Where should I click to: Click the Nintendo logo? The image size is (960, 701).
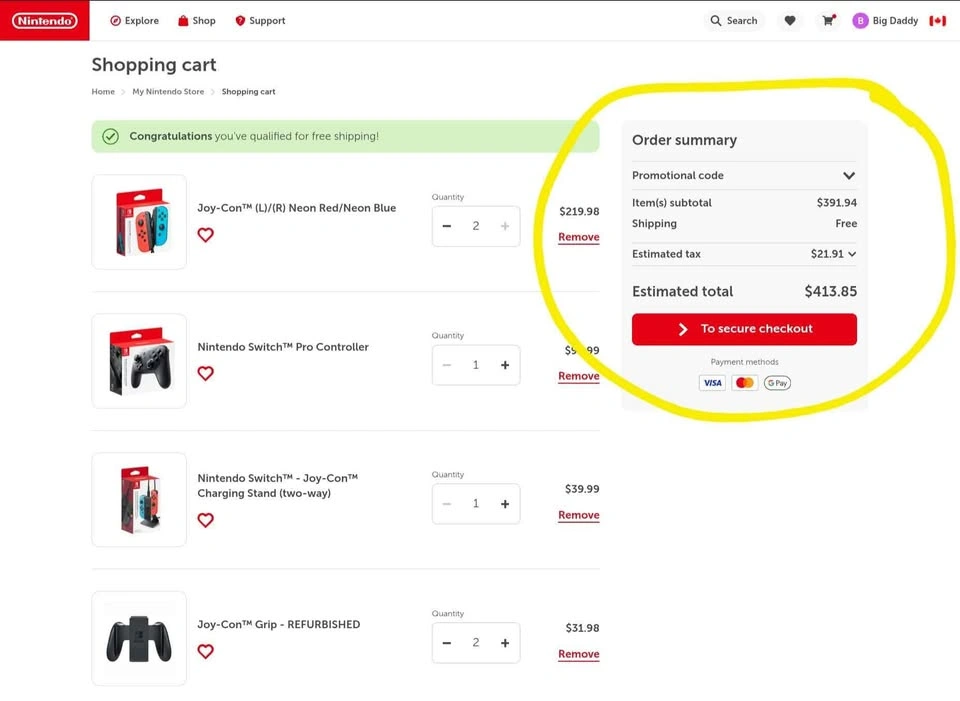(x=45, y=21)
